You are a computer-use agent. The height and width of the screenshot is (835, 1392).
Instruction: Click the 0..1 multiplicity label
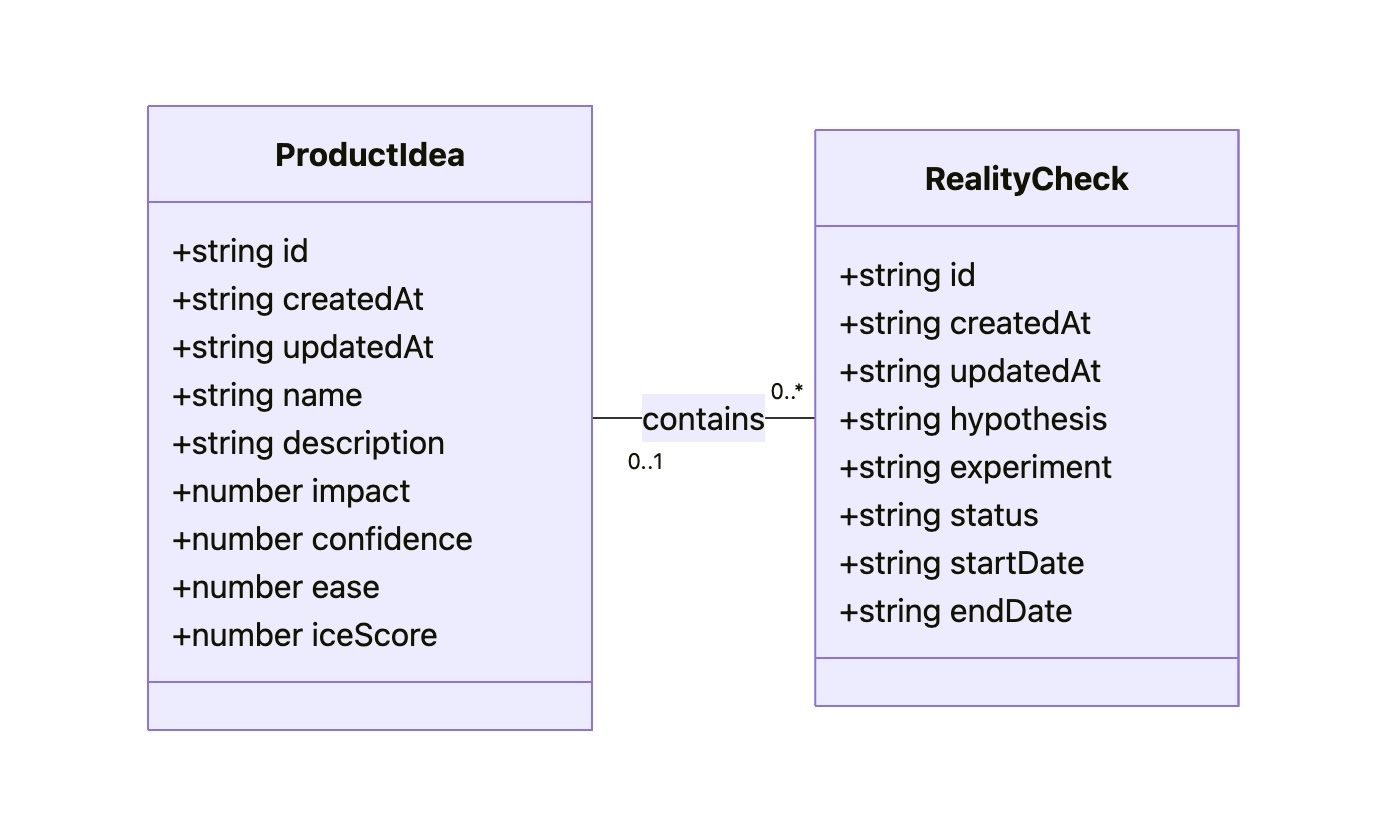pyautogui.click(x=645, y=463)
